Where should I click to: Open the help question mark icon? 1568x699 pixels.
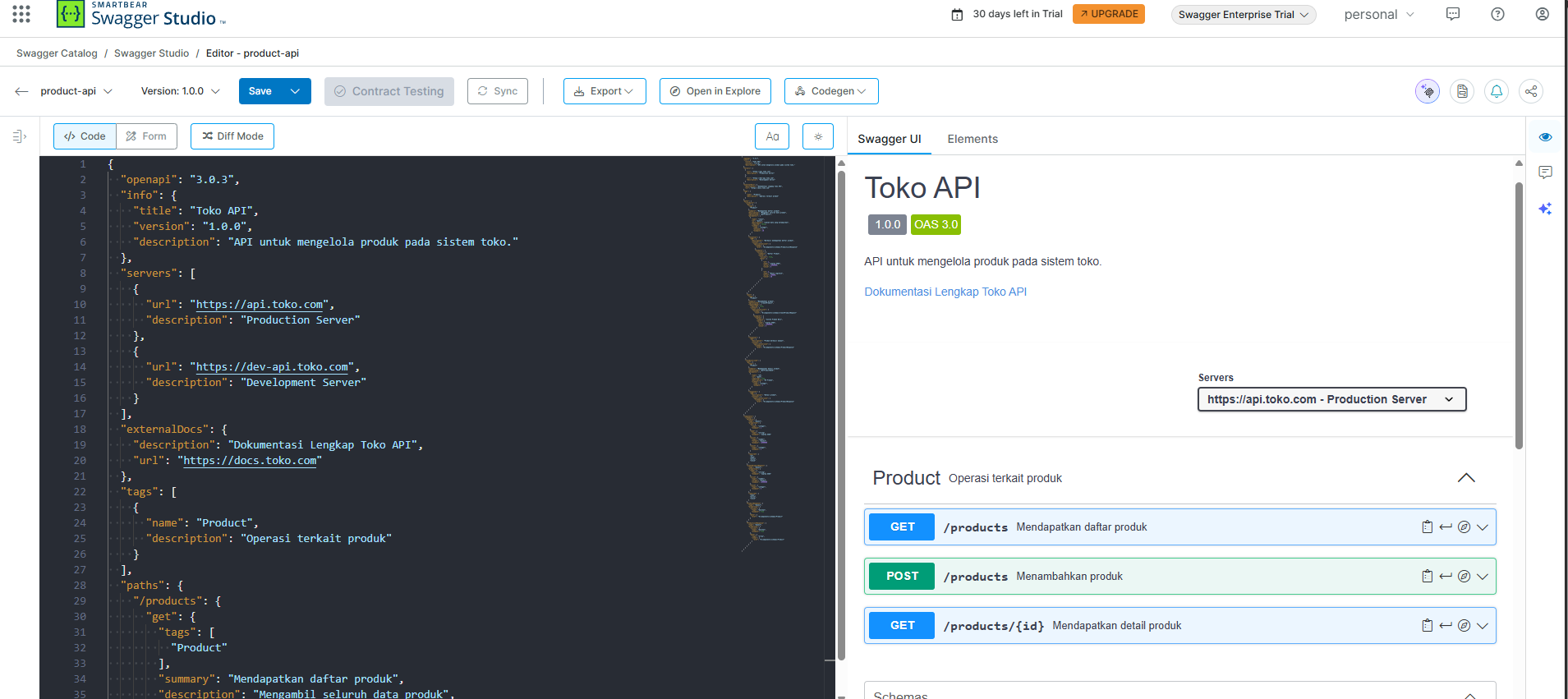[x=1497, y=14]
